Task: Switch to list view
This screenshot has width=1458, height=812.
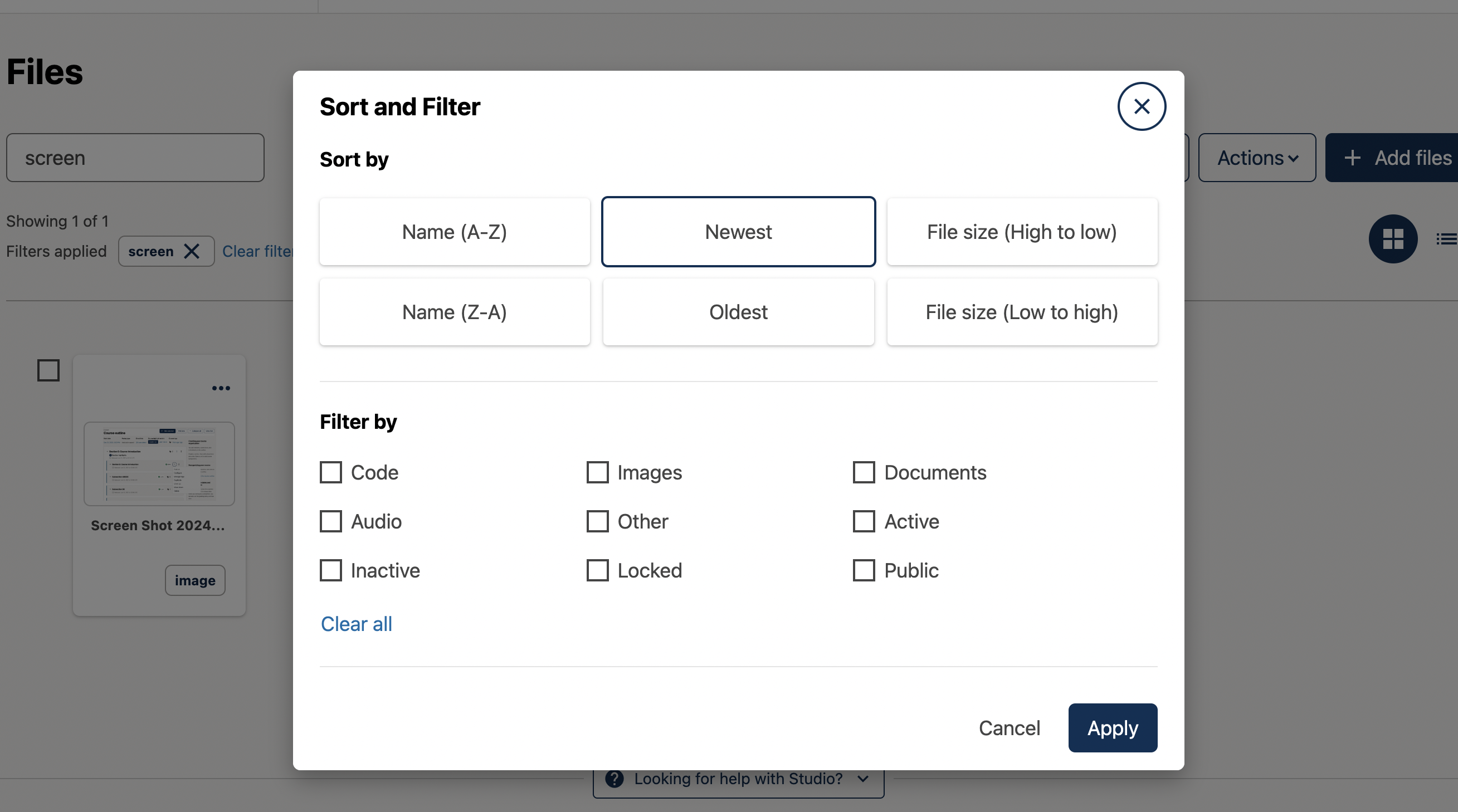Action: (x=1446, y=239)
